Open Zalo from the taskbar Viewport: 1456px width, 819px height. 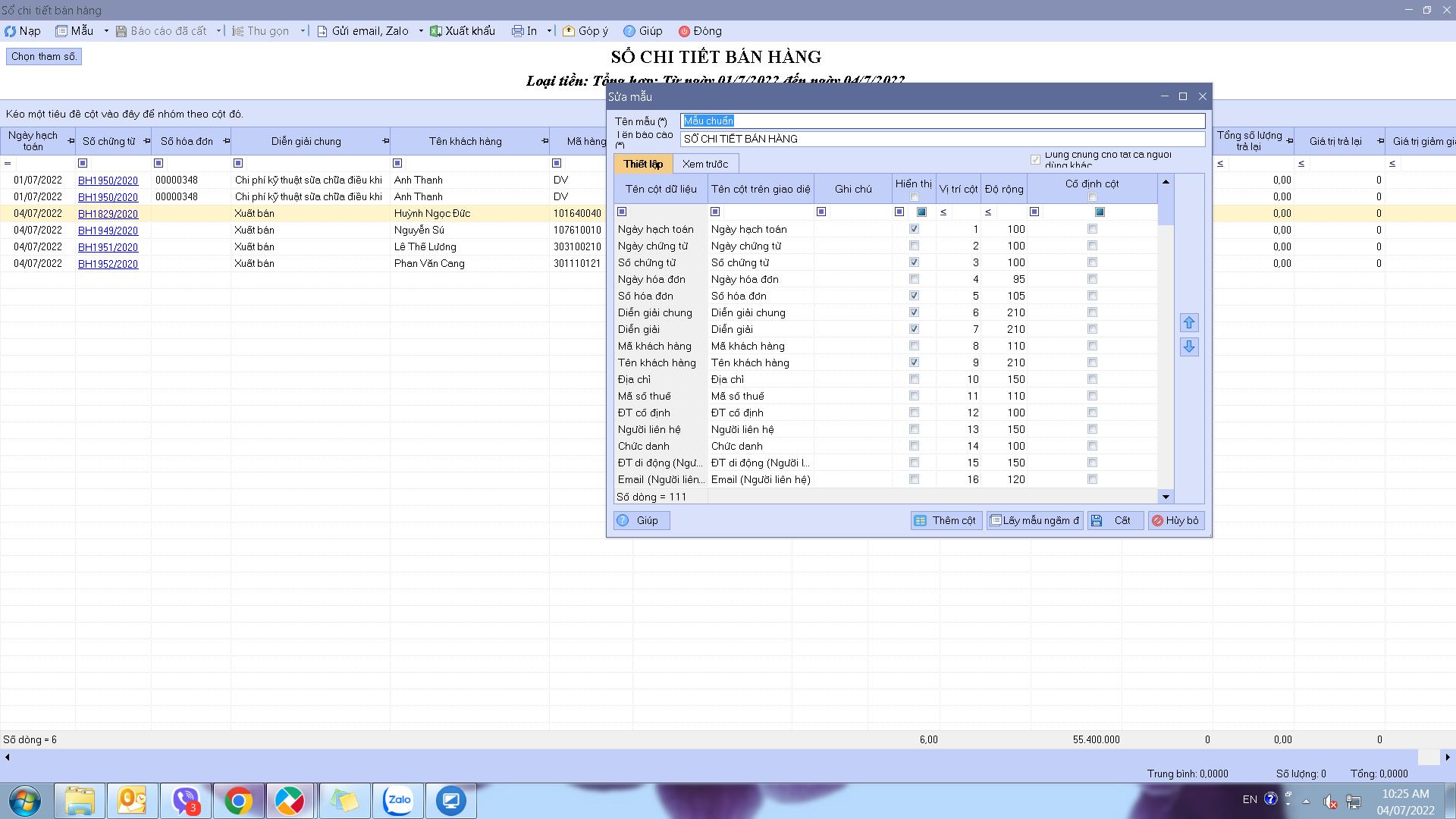click(398, 800)
